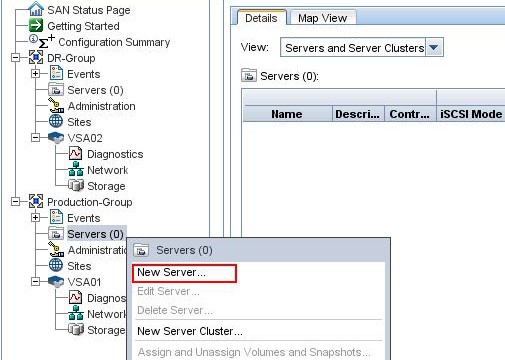505x360 pixels.
Task: Click the Configuration Summary sigma icon
Action: tap(43, 41)
